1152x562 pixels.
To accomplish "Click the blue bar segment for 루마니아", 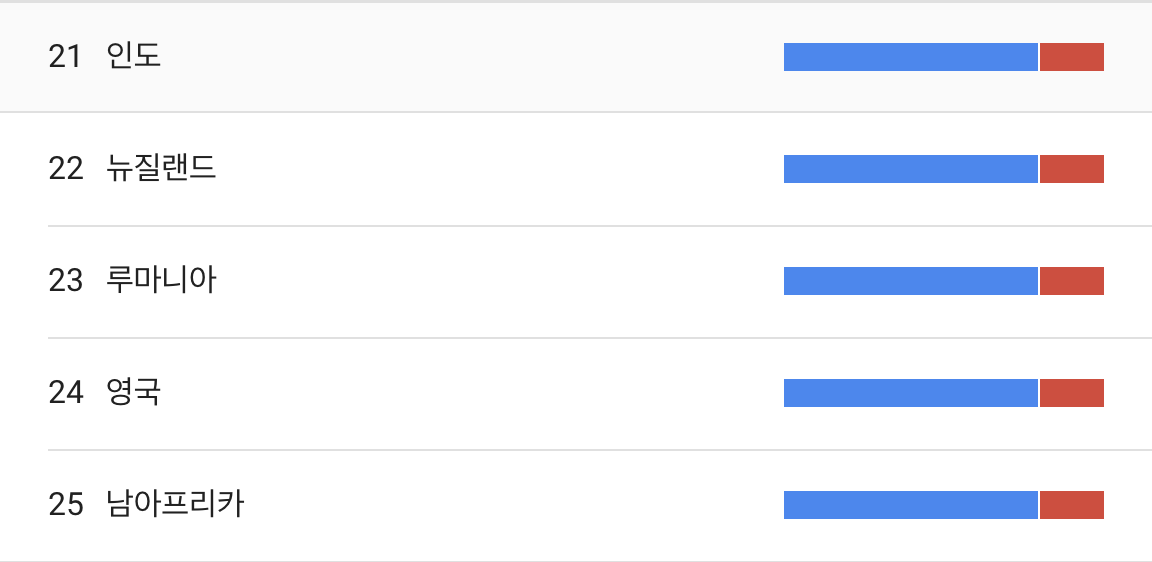I will click(911, 281).
